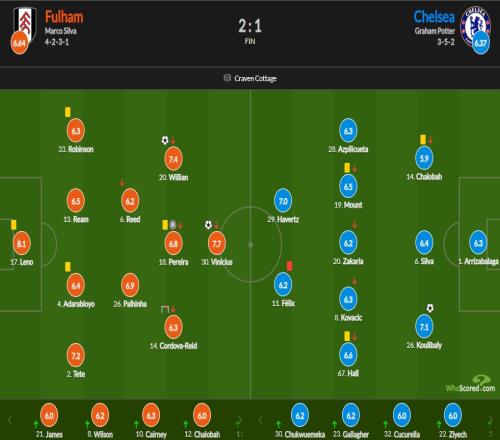Image resolution: width=500 pixels, height=440 pixels.
Task: Select Vinicius's 7.7 rating bubble
Action: tap(217, 243)
